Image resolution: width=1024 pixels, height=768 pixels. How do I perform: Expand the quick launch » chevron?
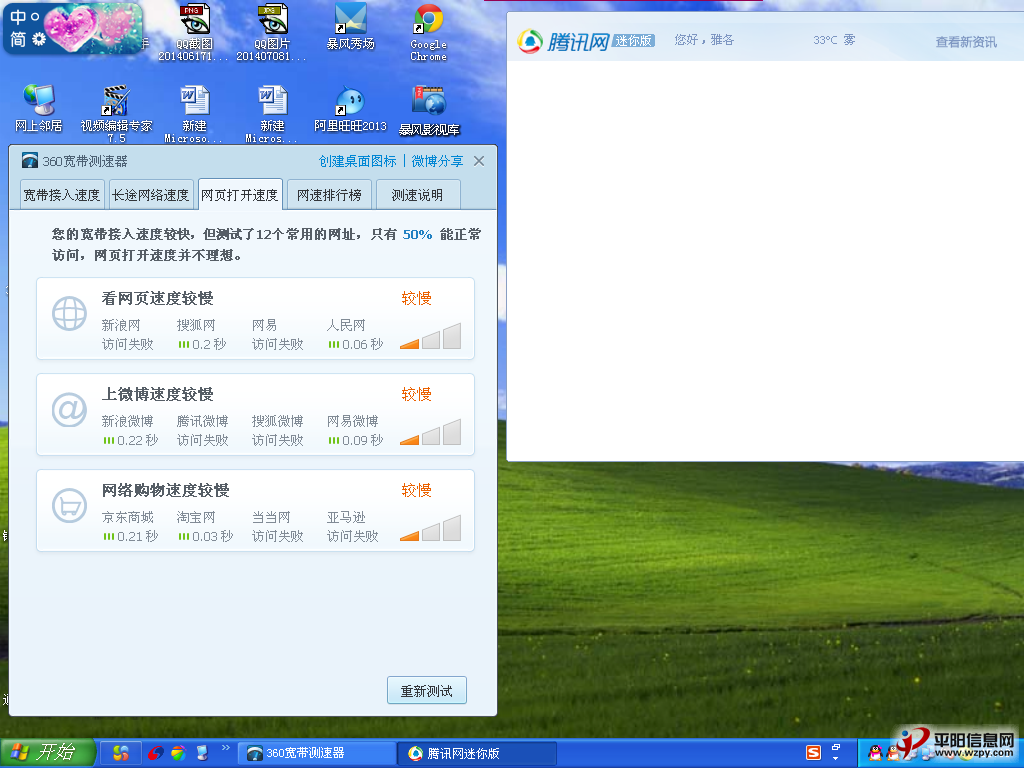(x=226, y=748)
